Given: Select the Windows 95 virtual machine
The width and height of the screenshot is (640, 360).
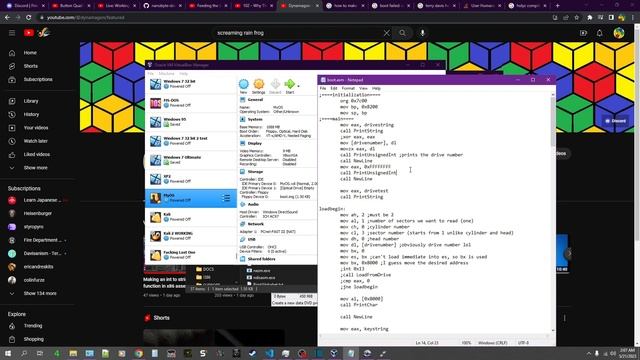Looking at the screenshot, I should pyautogui.click(x=191, y=122).
